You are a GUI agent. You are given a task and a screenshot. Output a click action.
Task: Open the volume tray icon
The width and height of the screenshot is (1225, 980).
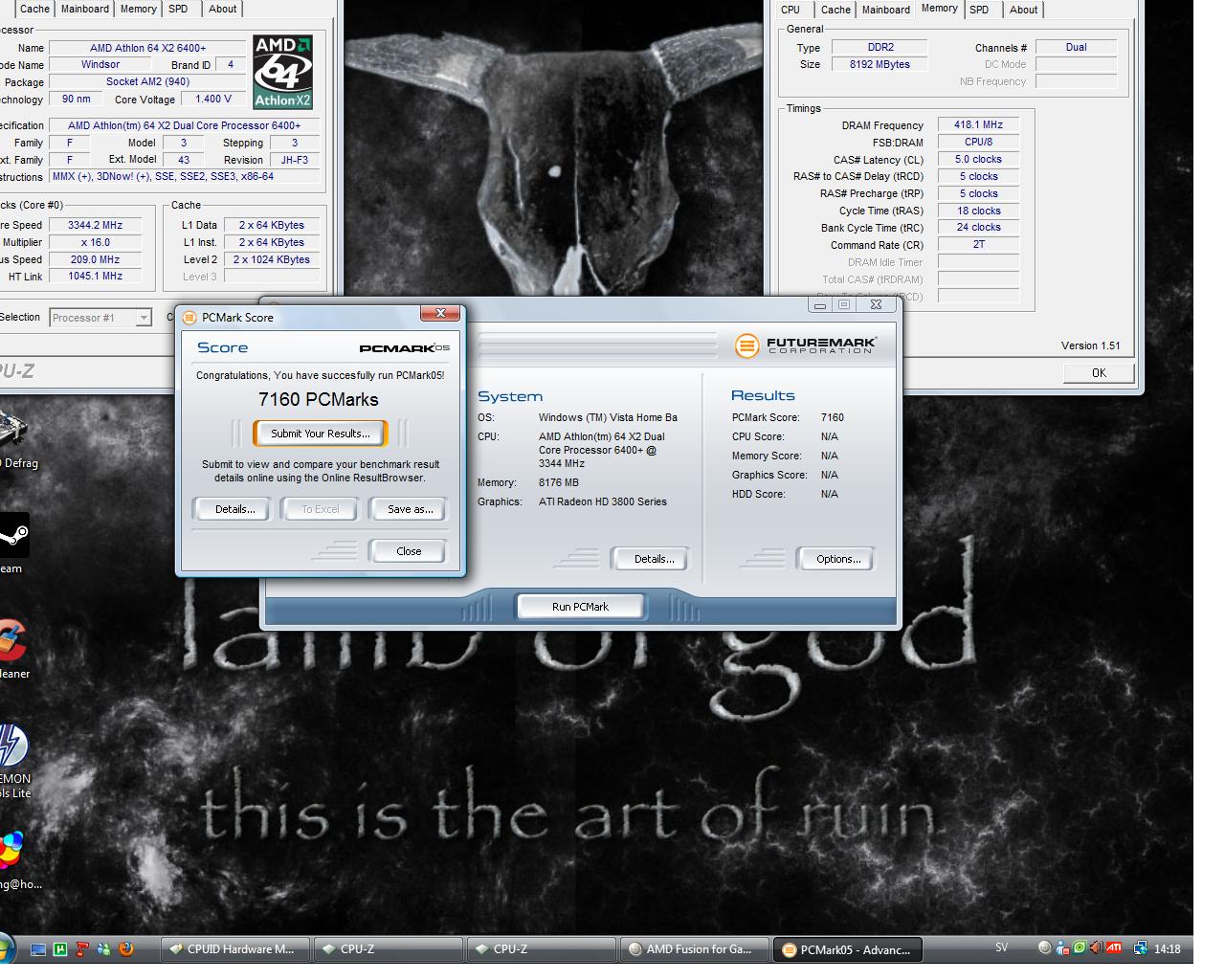[1096, 948]
